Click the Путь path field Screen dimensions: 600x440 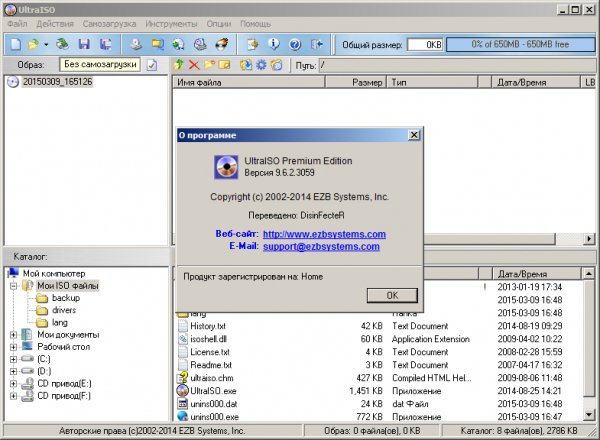click(x=457, y=65)
